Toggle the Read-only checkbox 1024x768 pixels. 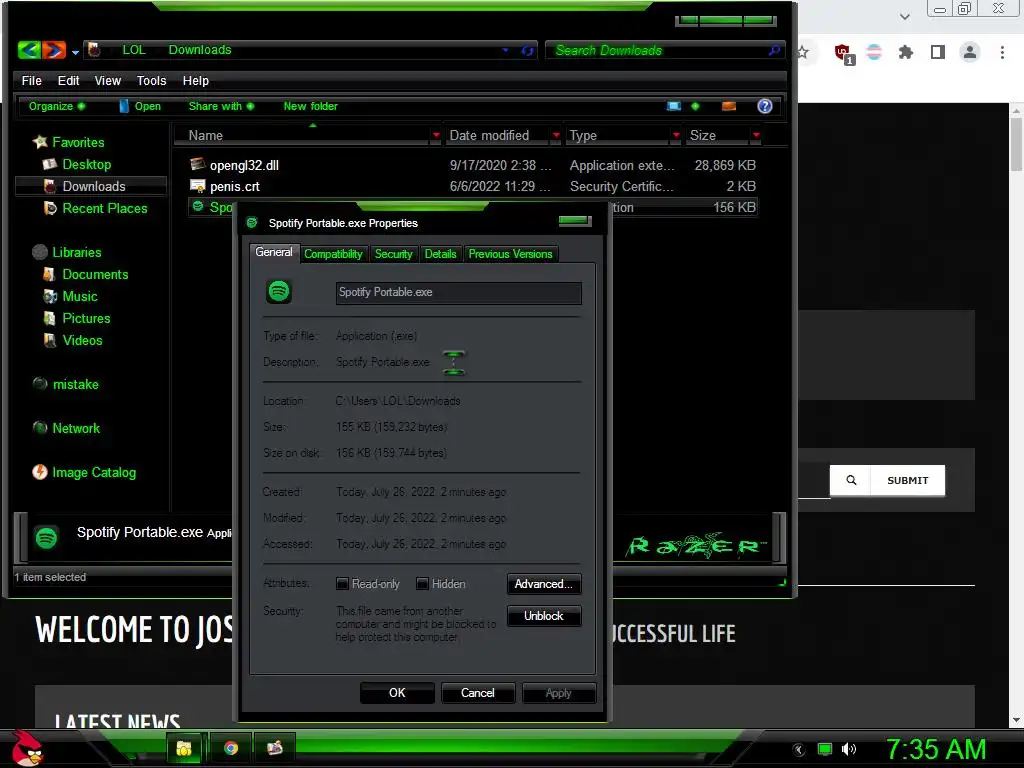[x=342, y=584]
